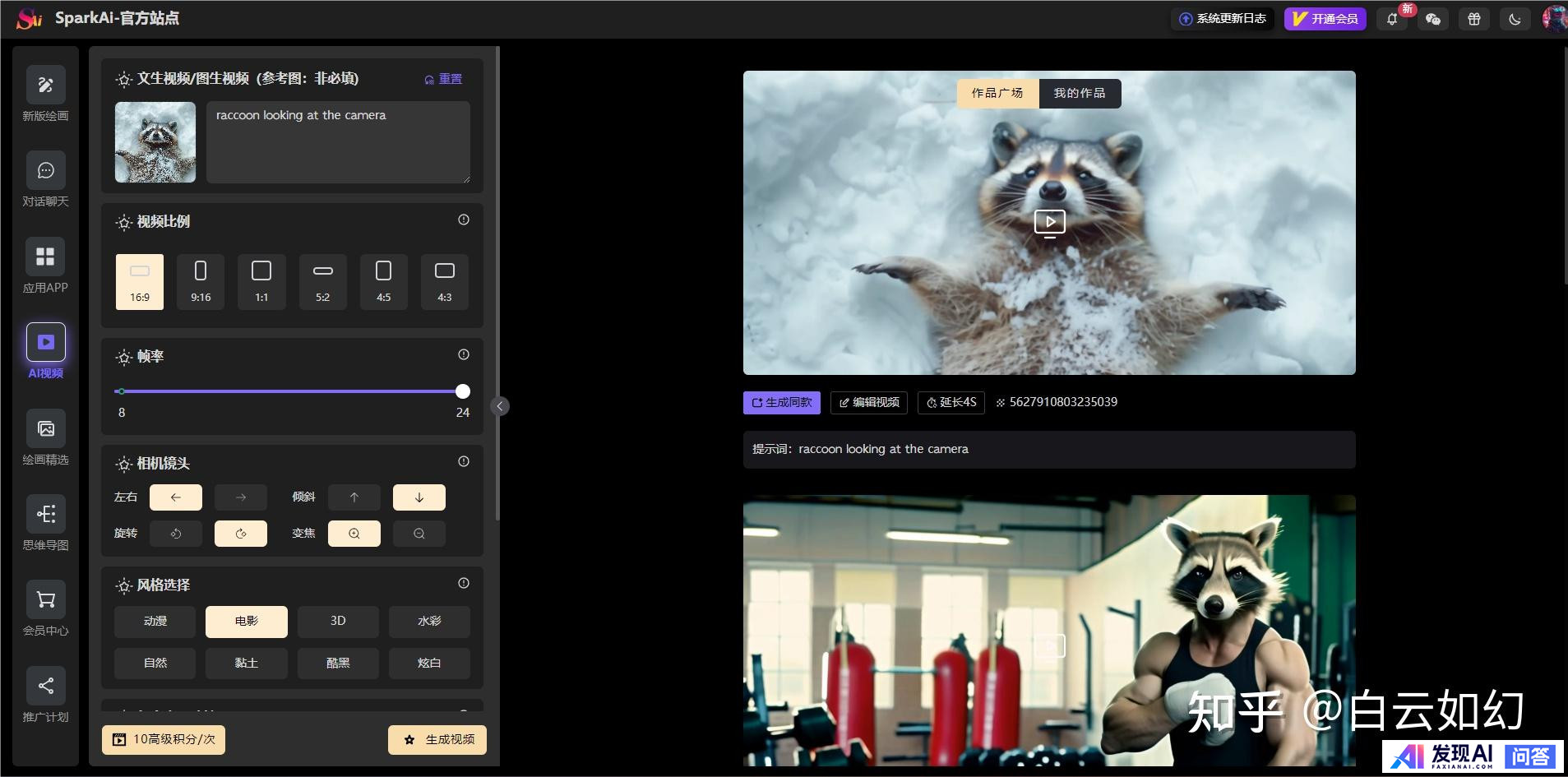Click the 生成视频 generate button
1568x777 pixels.
(x=437, y=739)
